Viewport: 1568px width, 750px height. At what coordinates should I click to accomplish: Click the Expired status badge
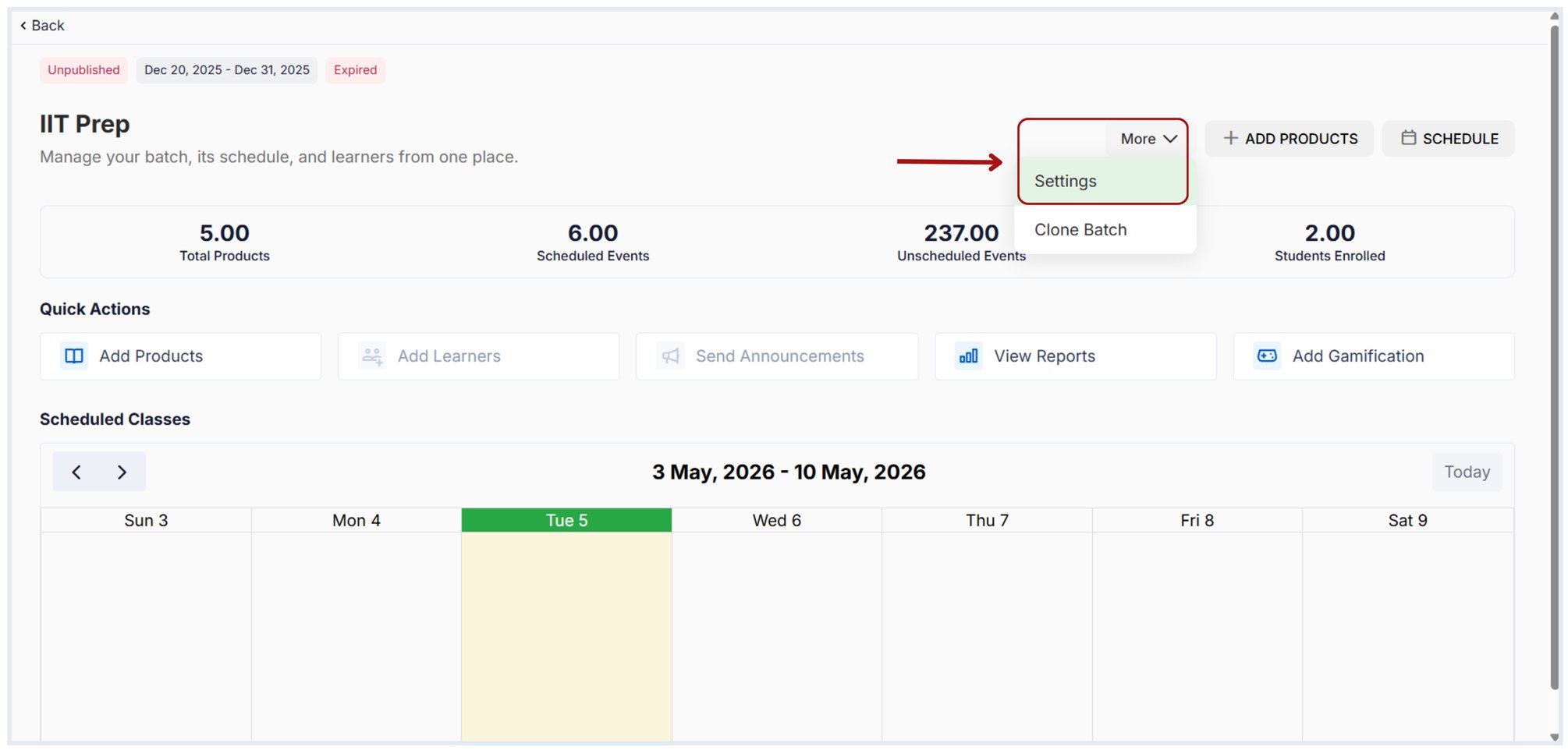pos(356,70)
